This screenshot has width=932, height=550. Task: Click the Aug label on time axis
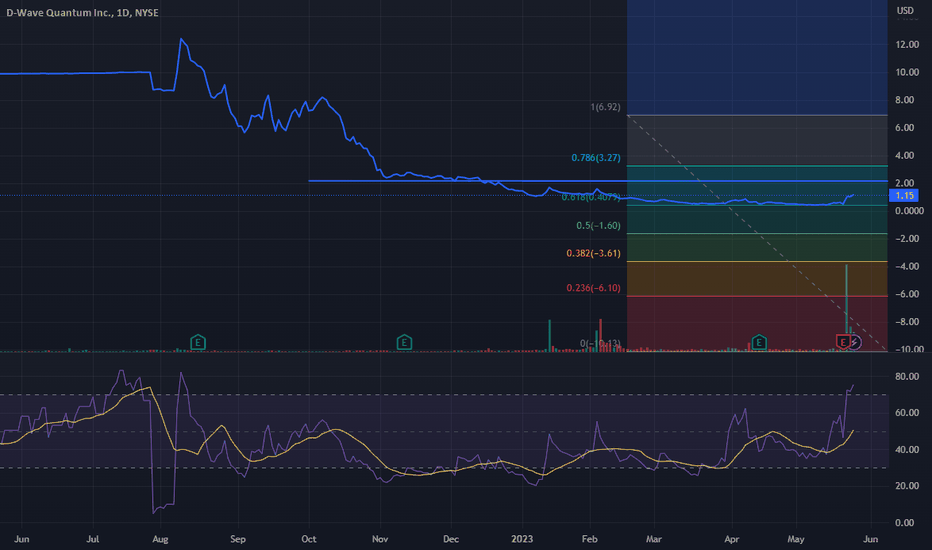click(160, 539)
